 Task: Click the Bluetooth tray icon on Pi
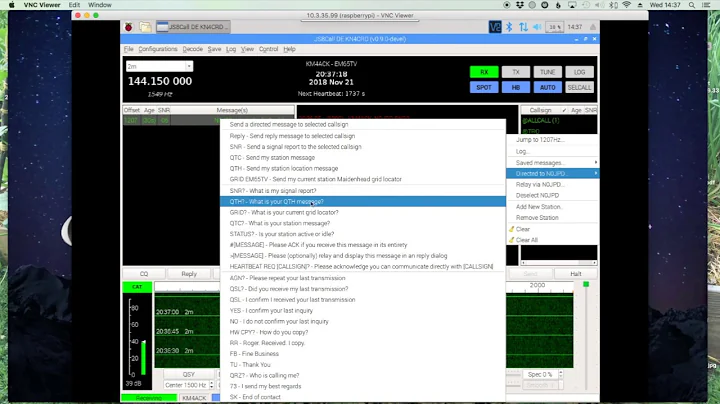(x=509, y=27)
